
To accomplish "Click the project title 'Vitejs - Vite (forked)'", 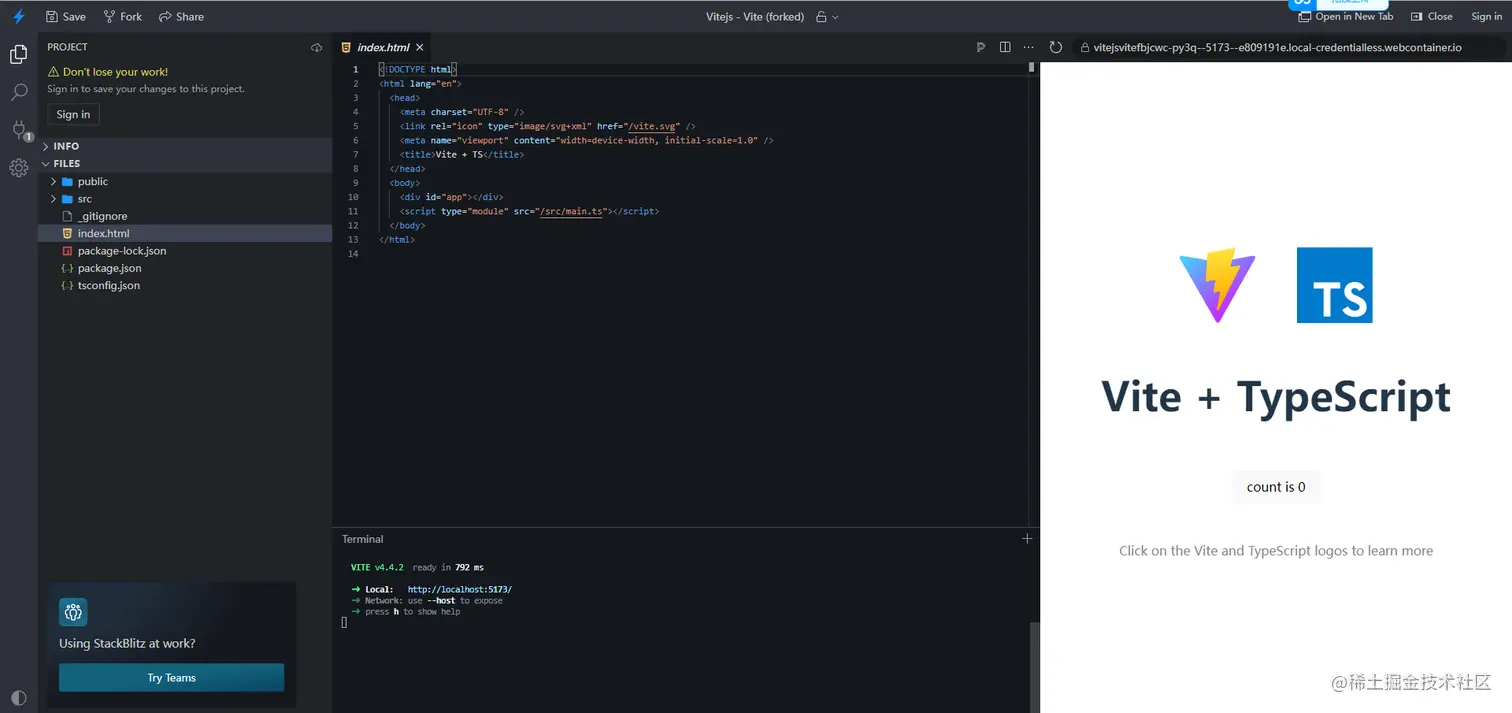I will (x=755, y=17).
